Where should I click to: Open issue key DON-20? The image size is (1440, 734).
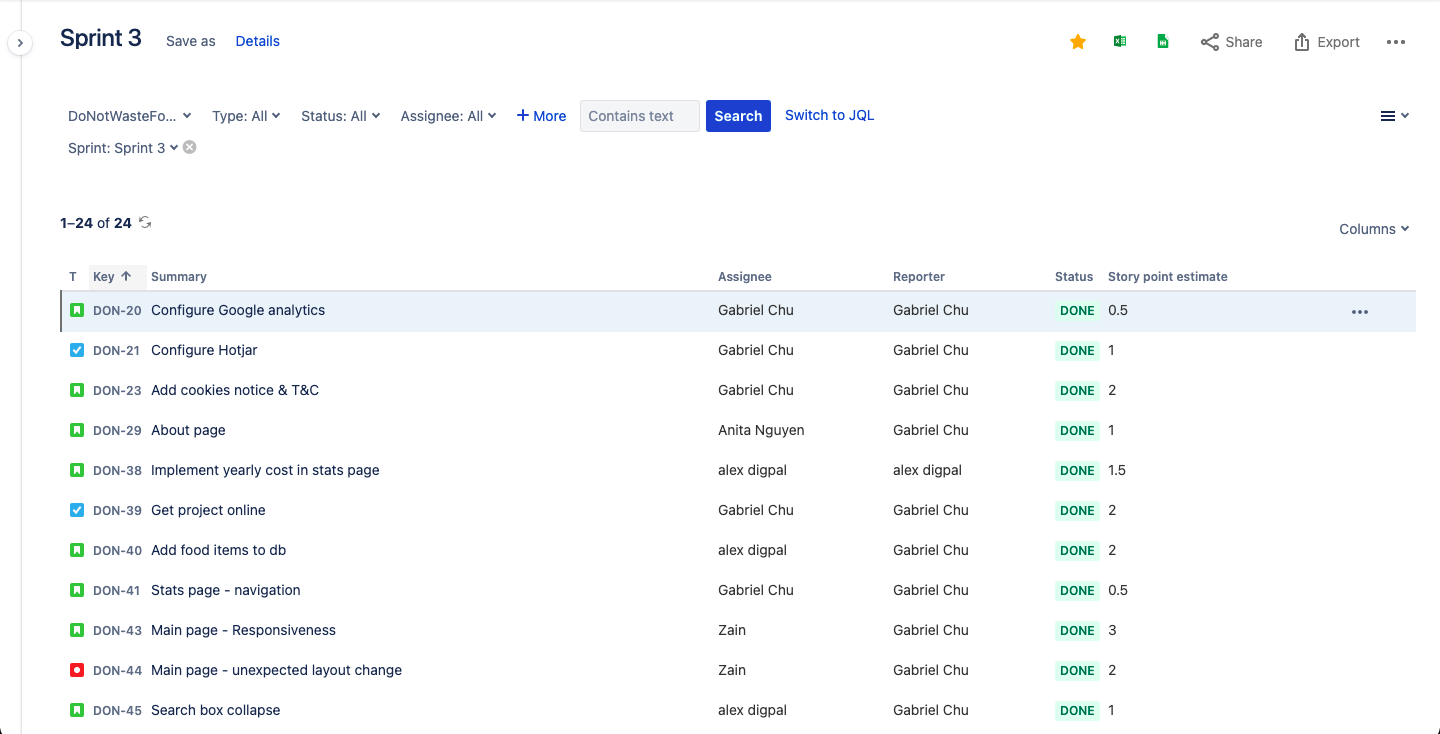pyautogui.click(x=117, y=311)
